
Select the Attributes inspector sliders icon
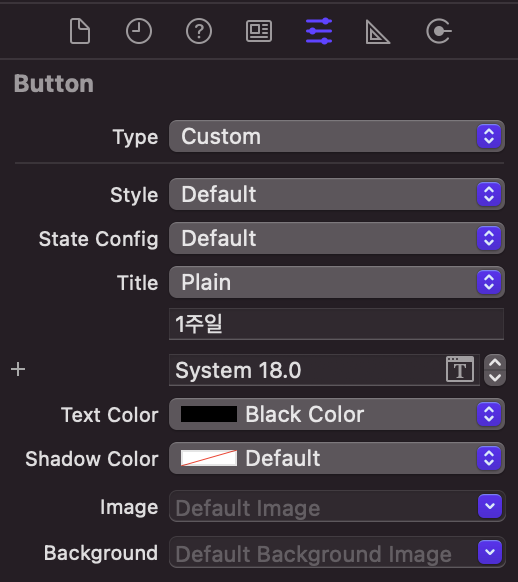319,31
